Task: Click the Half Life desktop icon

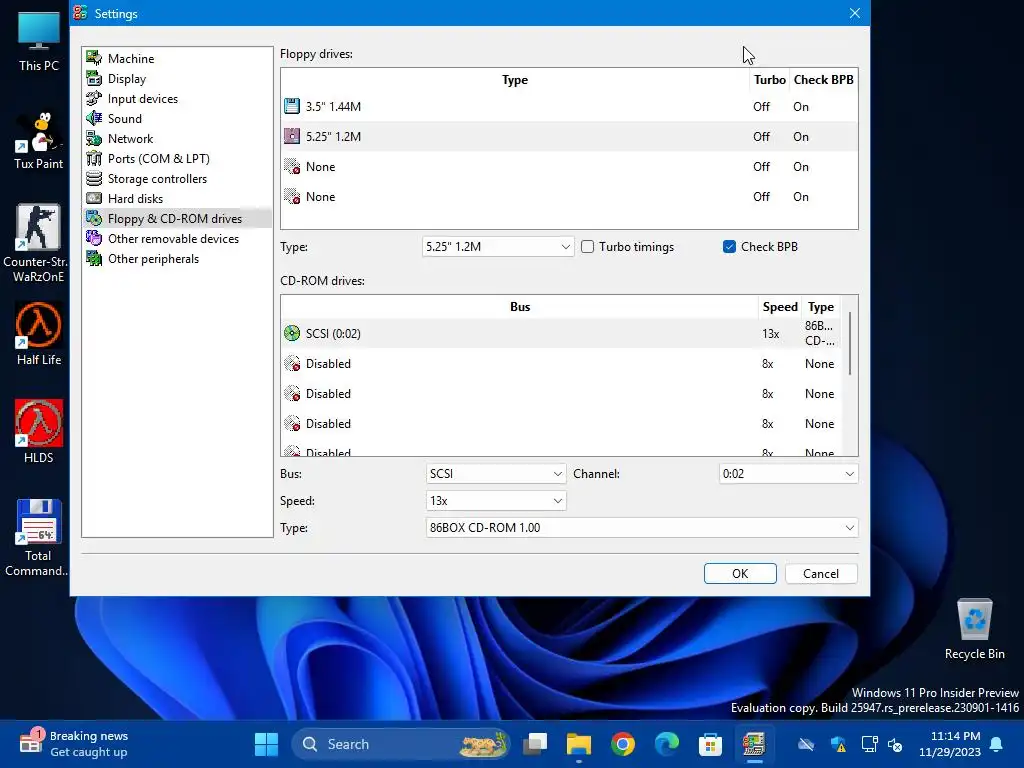Action: 39,334
